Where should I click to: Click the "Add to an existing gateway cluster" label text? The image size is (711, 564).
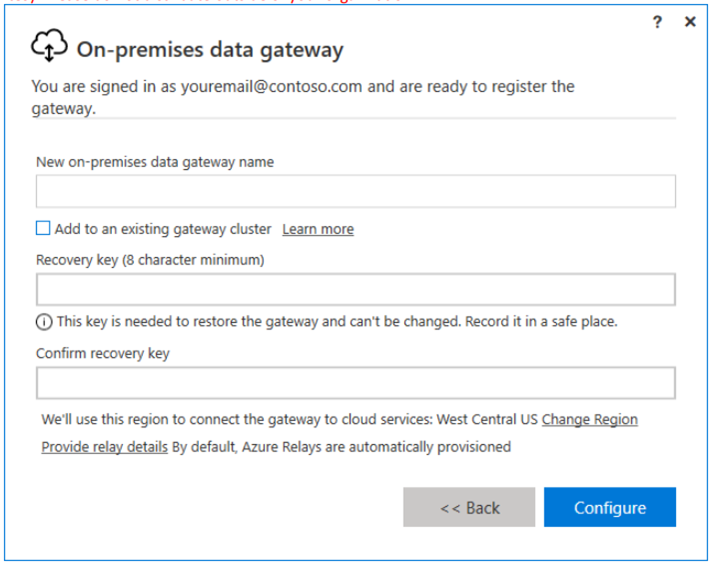coord(163,229)
